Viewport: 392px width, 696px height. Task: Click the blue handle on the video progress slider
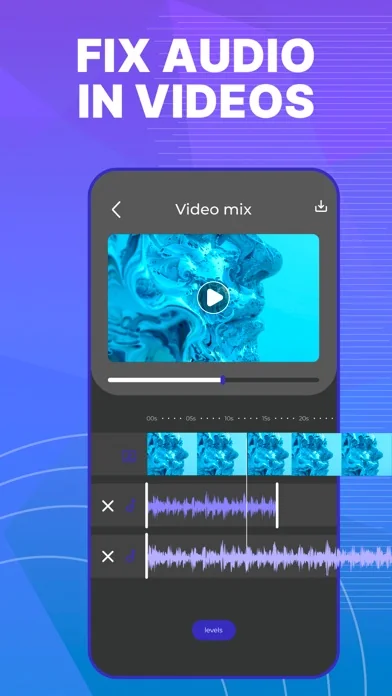223,380
